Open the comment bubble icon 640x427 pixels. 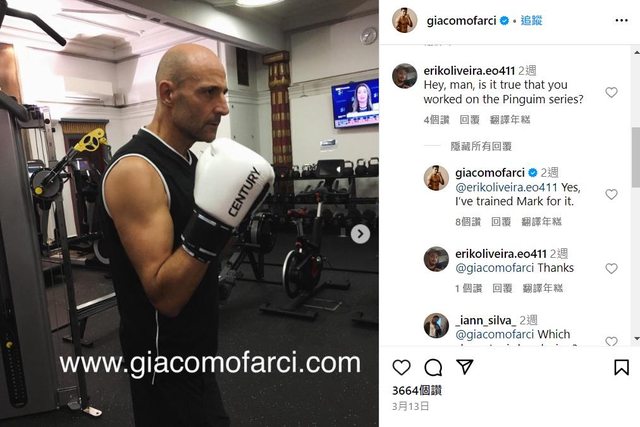pos(433,367)
